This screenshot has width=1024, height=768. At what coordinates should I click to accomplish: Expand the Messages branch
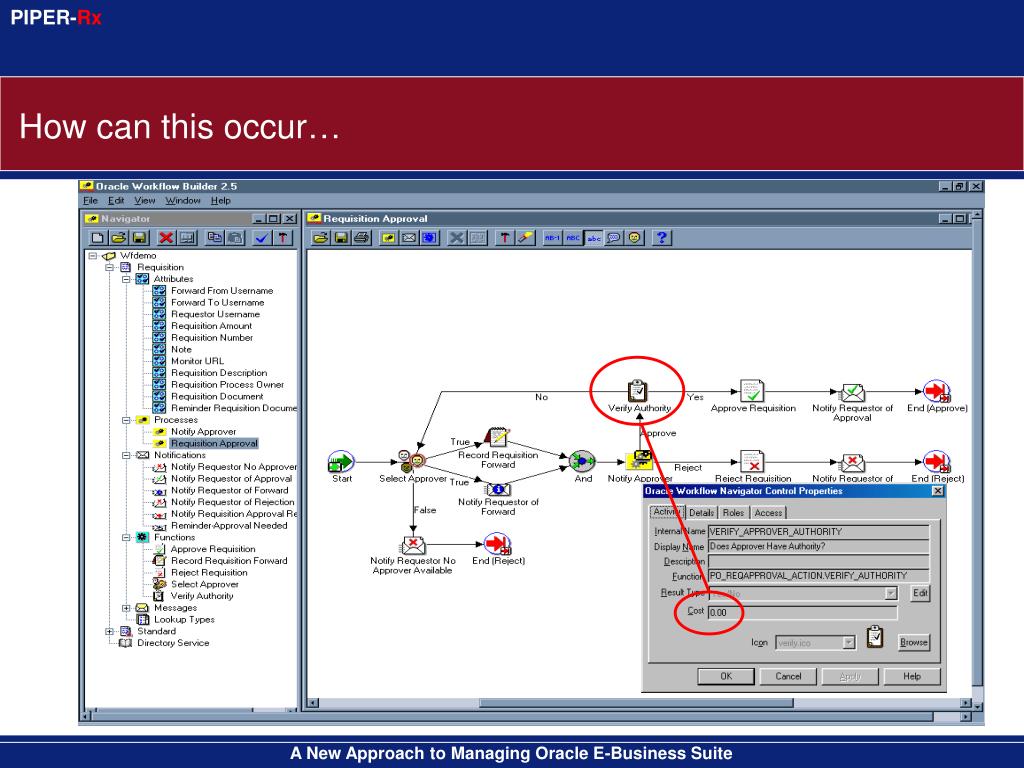click(127, 608)
